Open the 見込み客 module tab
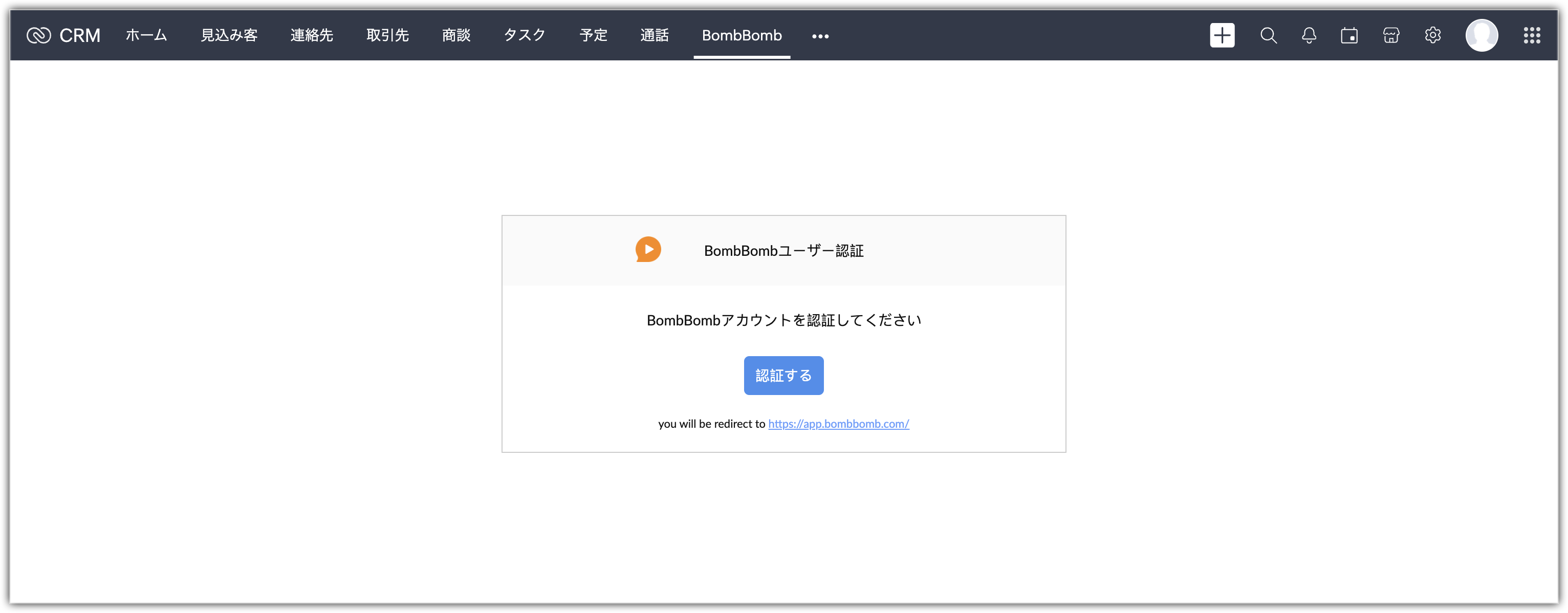1568x613 pixels. pyautogui.click(x=229, y=35)
